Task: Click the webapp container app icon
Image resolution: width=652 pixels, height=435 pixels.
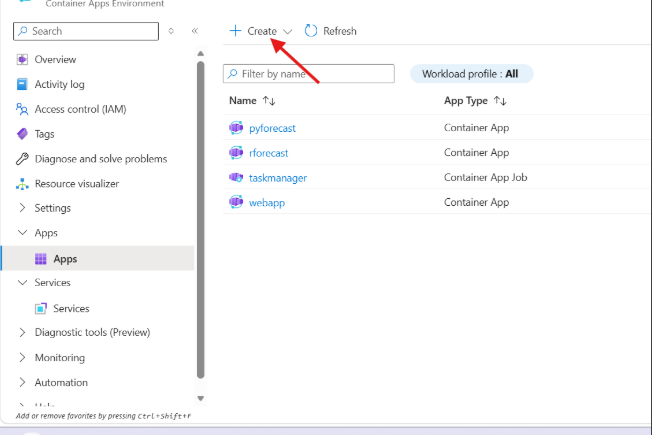Action: (236, 202)
